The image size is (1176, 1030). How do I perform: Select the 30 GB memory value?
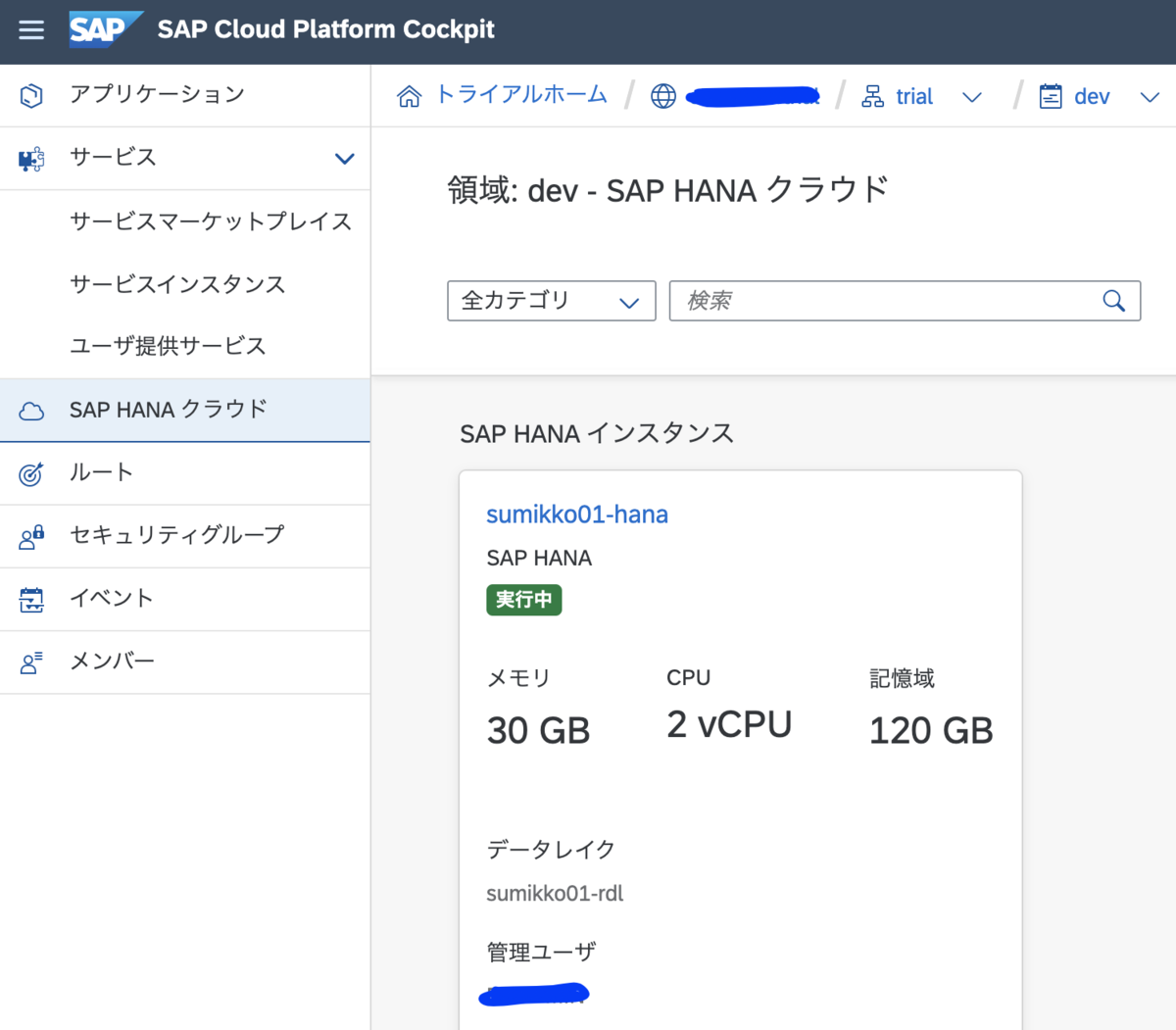[x=538, y=731]
